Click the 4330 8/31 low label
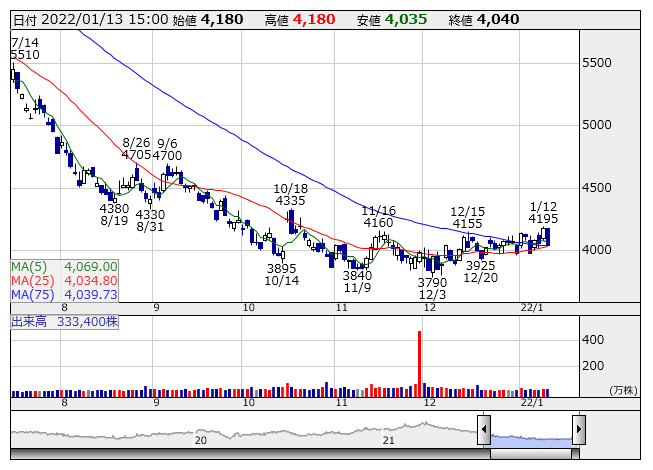Image resolution: width=653 pixels, height=470 pixels. point(150,221)
